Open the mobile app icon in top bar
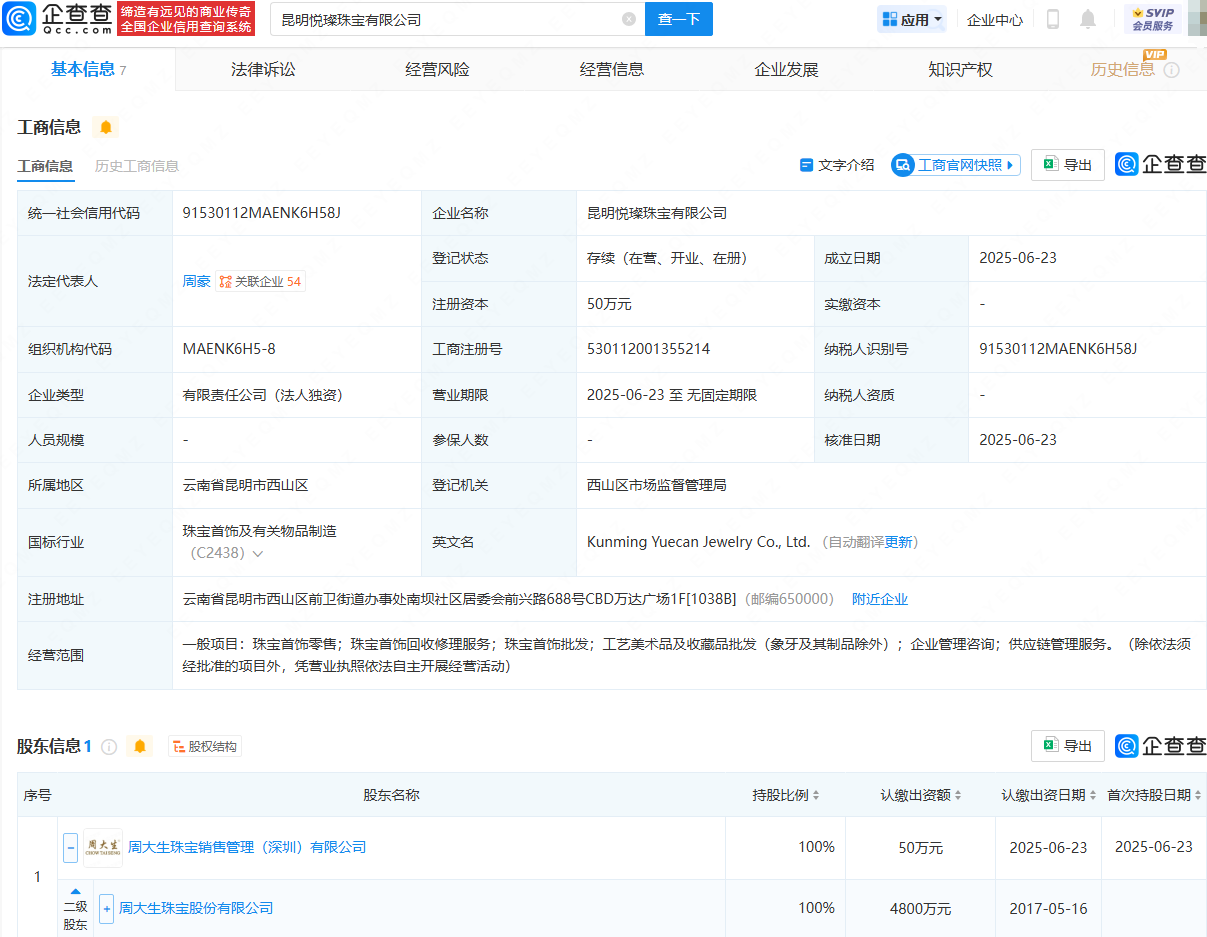Viewport: 1207px width, 937px height. (1052, 18)
